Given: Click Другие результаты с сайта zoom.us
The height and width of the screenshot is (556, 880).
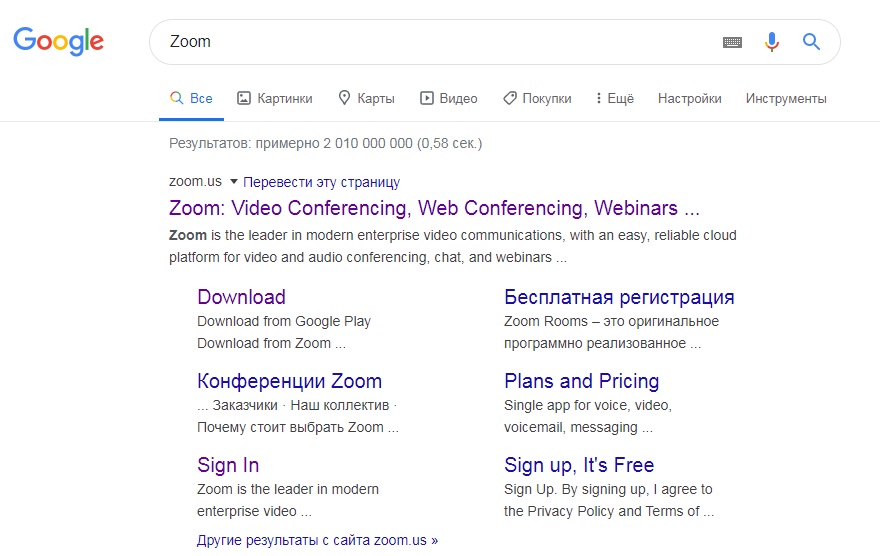Looking at the screenshot, I should (317, 540).
